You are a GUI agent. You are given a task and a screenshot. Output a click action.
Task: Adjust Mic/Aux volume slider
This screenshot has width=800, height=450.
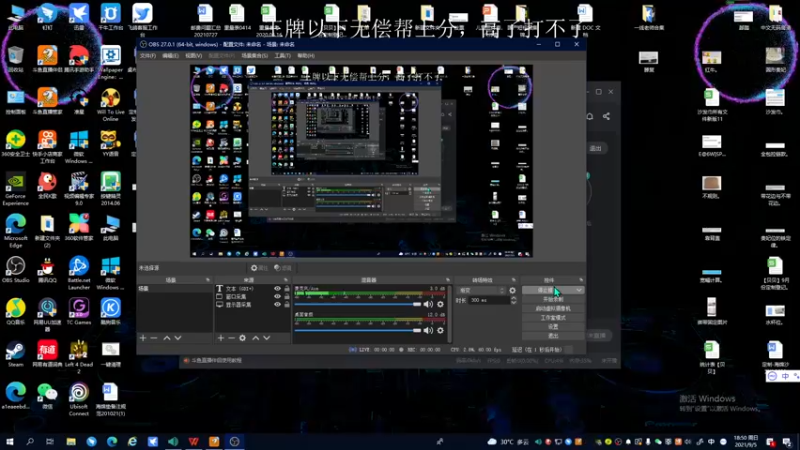tap(358, 304)
